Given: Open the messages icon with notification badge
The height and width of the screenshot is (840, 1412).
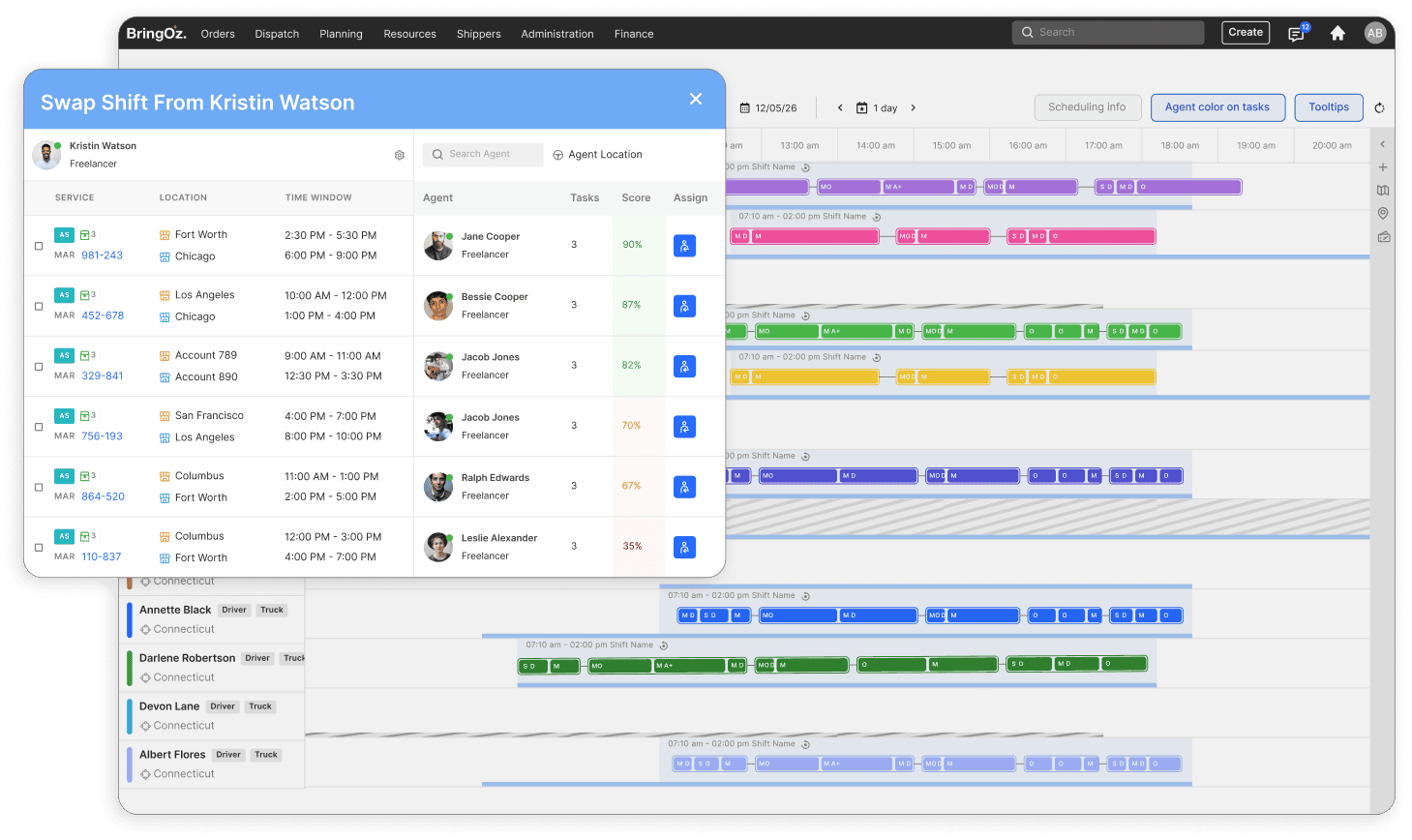Looking at the screenshot, I should [1297, 33].
